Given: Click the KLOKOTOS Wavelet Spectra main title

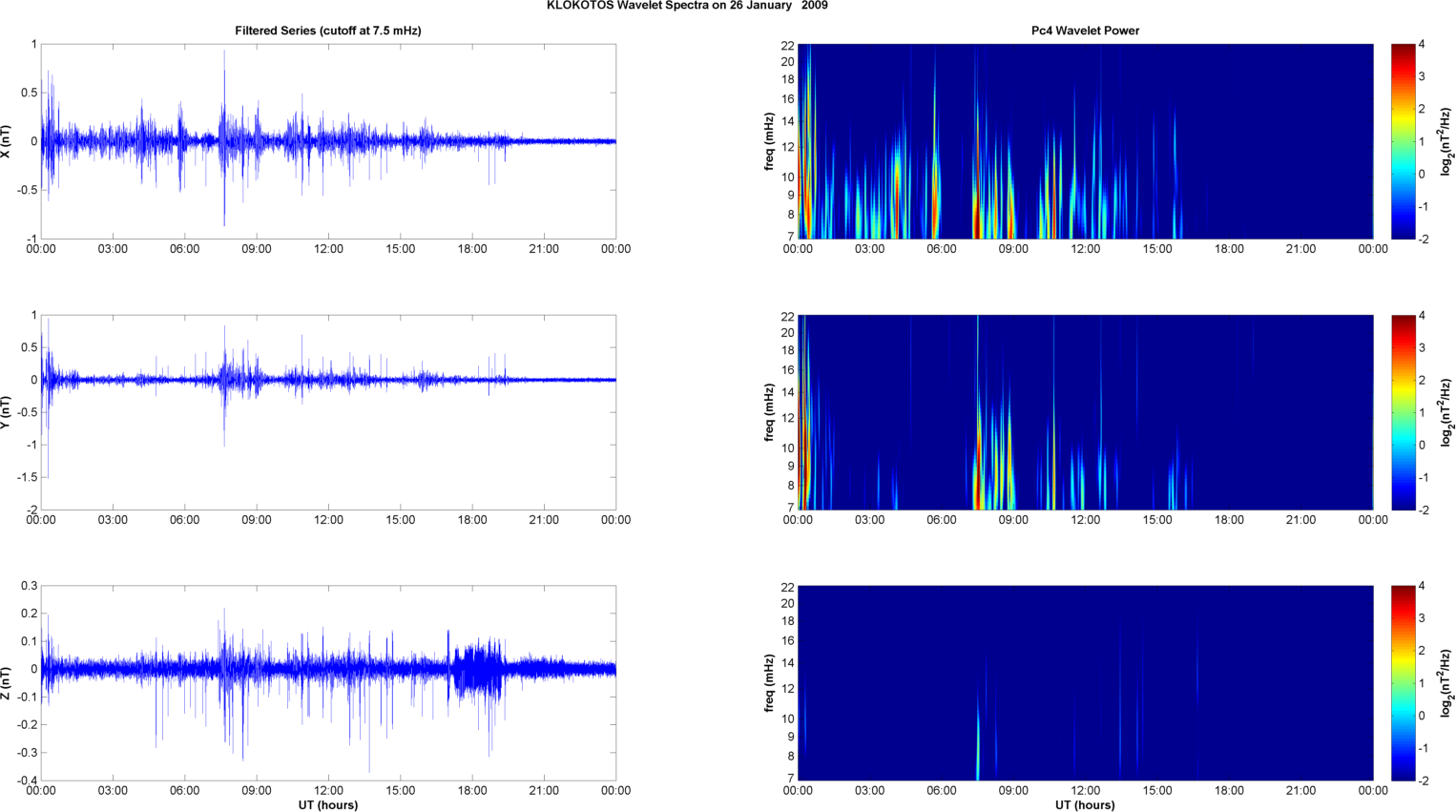Looking at the screenshot, I should click(x=687, y=6).
